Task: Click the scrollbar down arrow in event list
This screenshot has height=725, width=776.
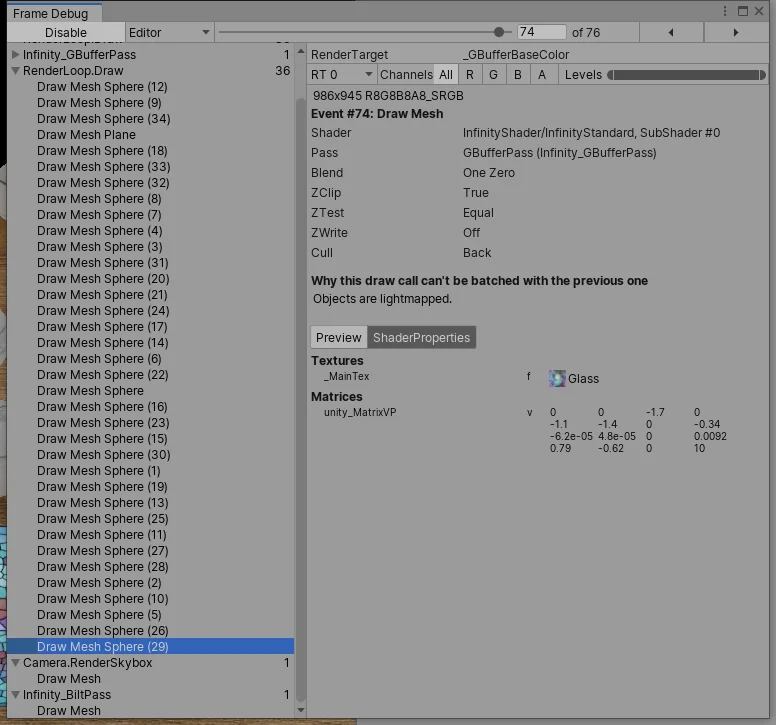Action: click(x=300, y=710)
